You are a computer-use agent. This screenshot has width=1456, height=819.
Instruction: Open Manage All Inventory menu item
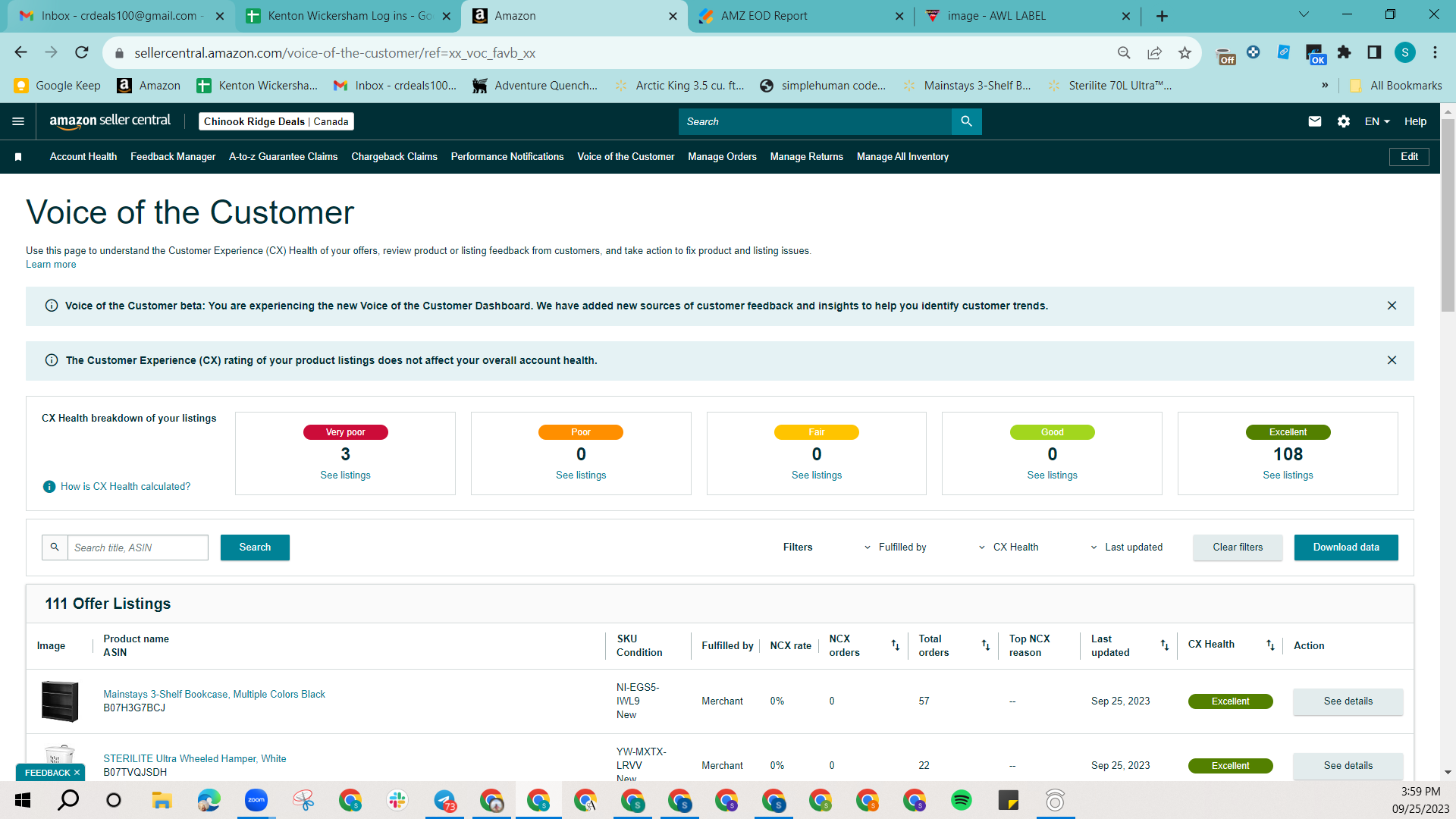(902, 157)
